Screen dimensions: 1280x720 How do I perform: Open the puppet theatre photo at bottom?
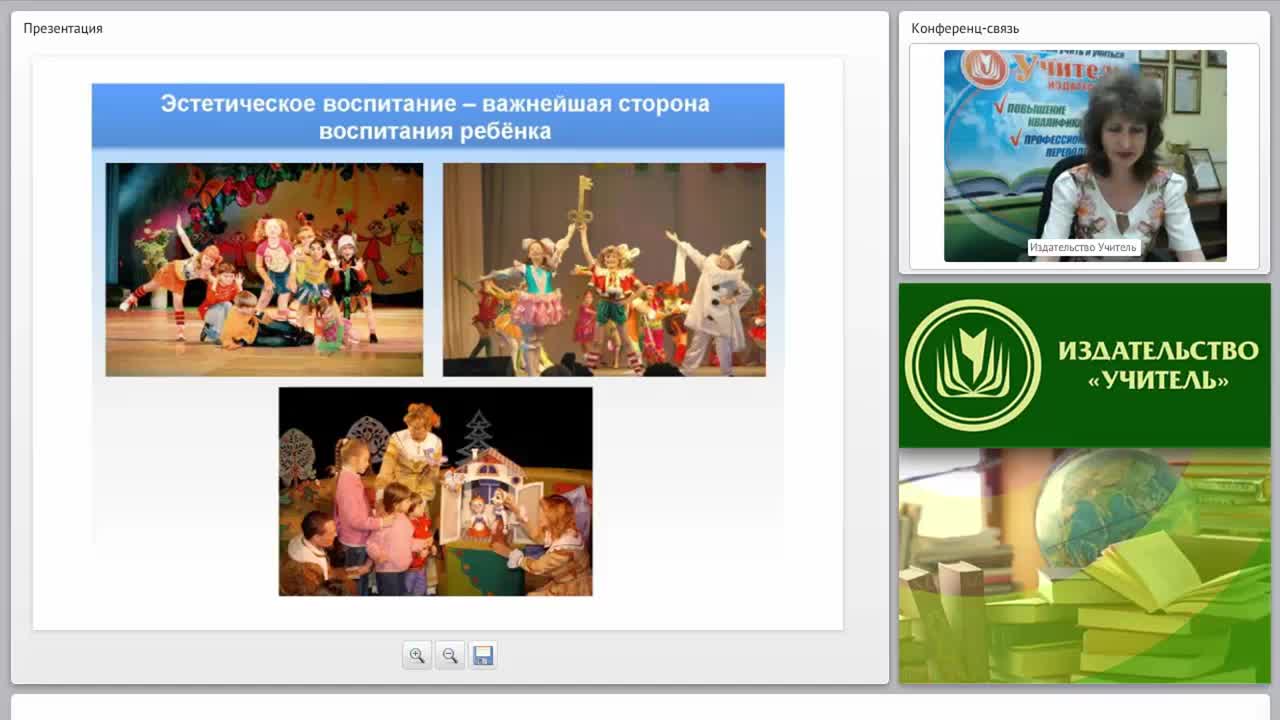click(435, 491)
